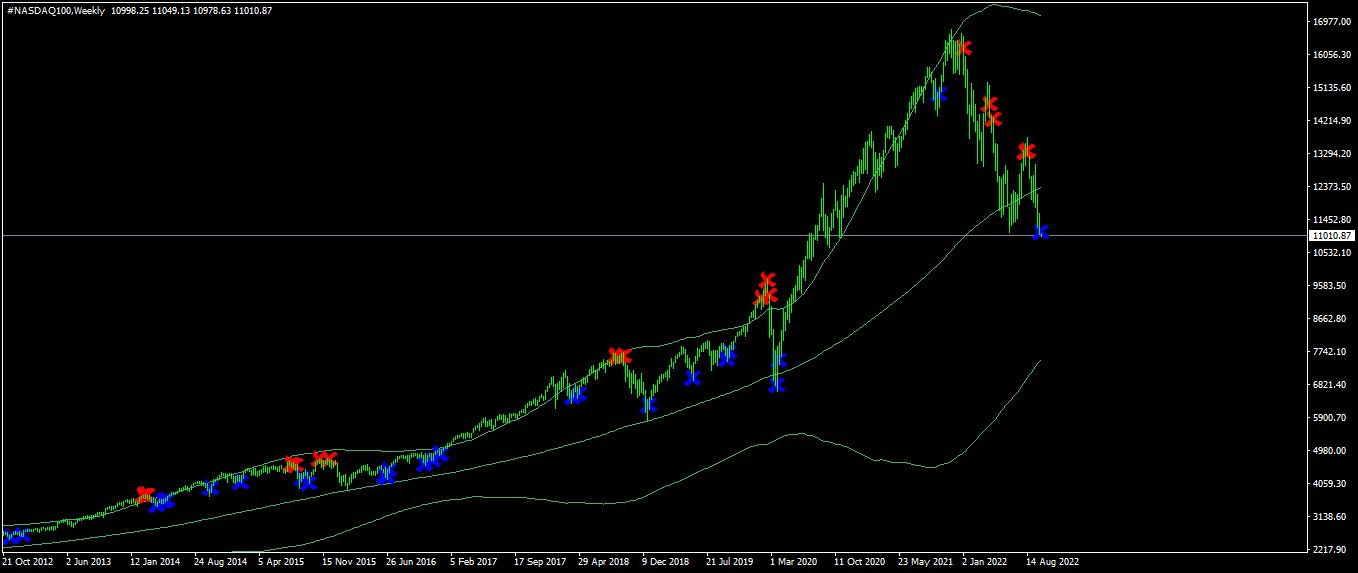Screen dimensions: 1358x573
Task: Click the blue X marker at the late-2018 low
Action: (649, 405)
